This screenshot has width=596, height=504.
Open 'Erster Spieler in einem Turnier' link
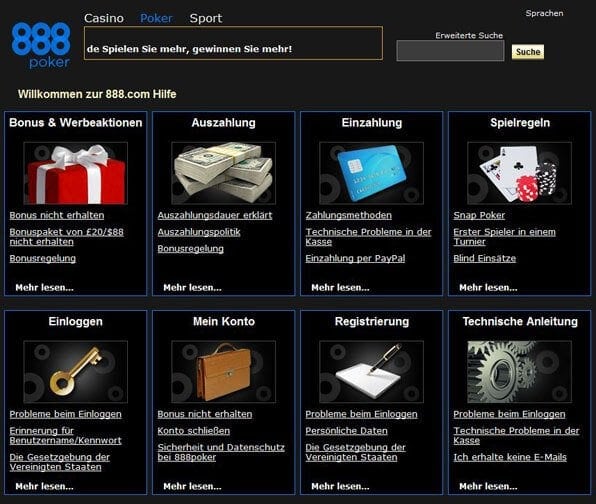click(504, 237)
